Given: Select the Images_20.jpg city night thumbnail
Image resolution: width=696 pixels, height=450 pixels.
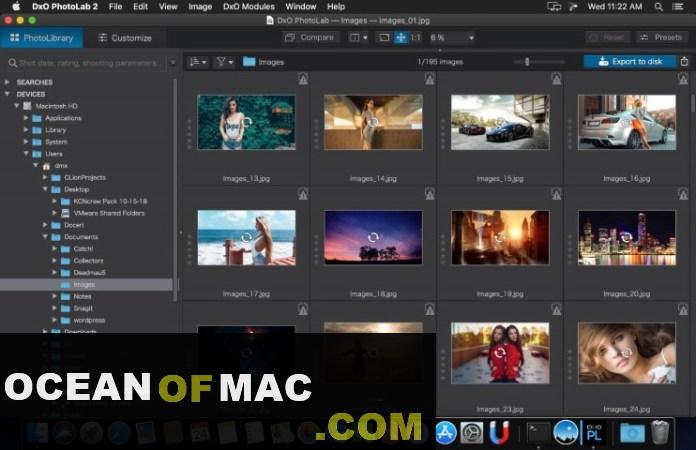Looking at the screenshot, I should coord(627,237).
